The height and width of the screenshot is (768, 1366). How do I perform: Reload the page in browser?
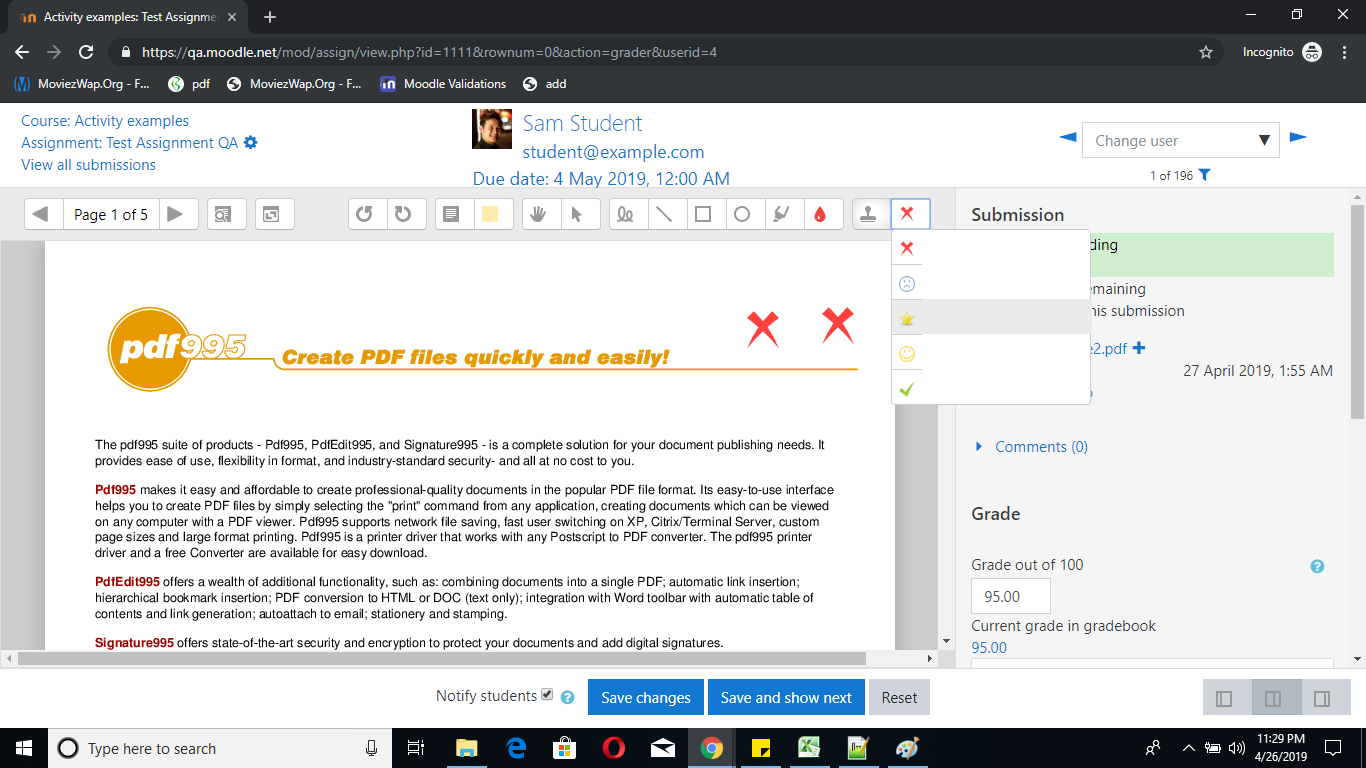coord(87,52)
